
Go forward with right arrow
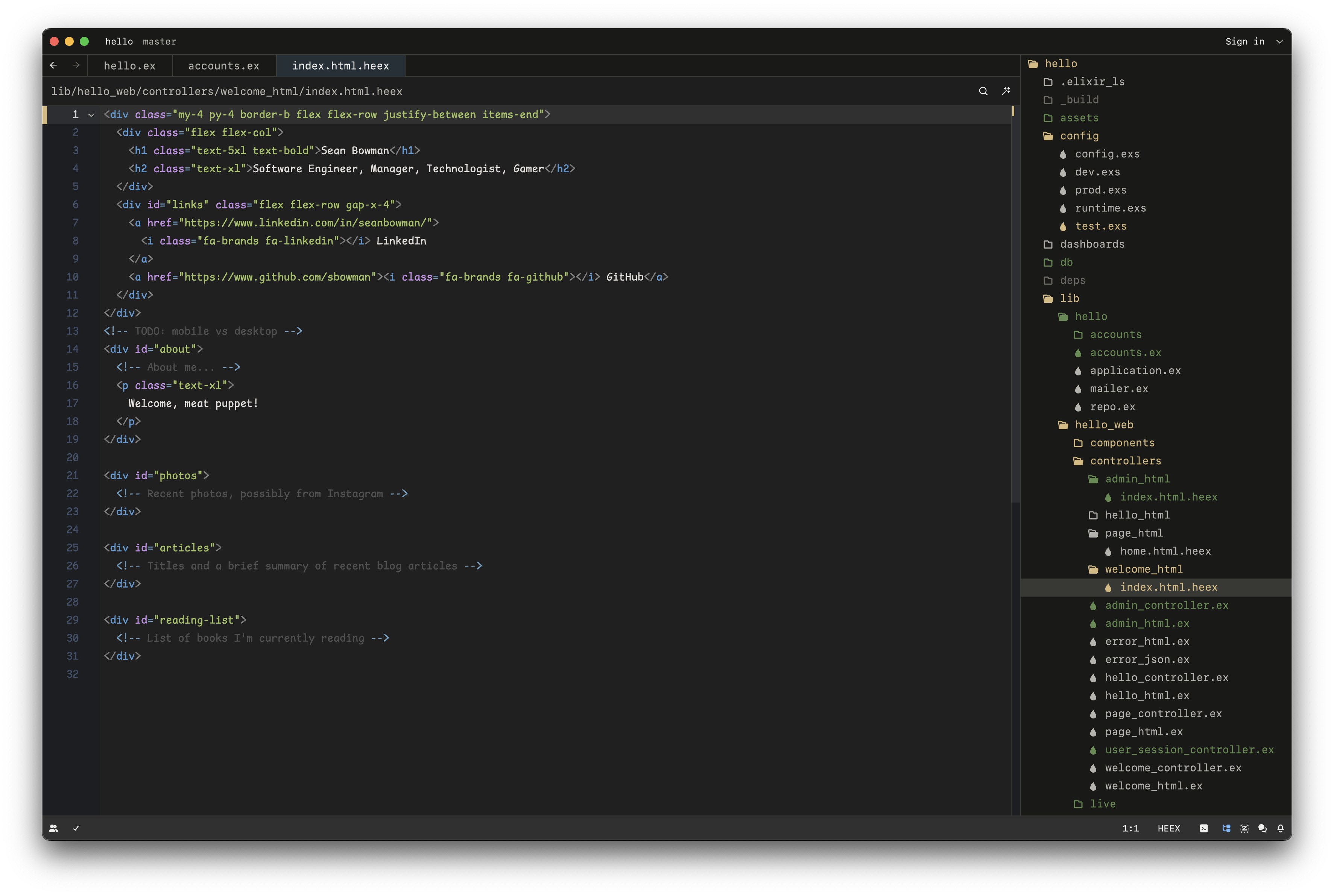[x=76, y=65]
